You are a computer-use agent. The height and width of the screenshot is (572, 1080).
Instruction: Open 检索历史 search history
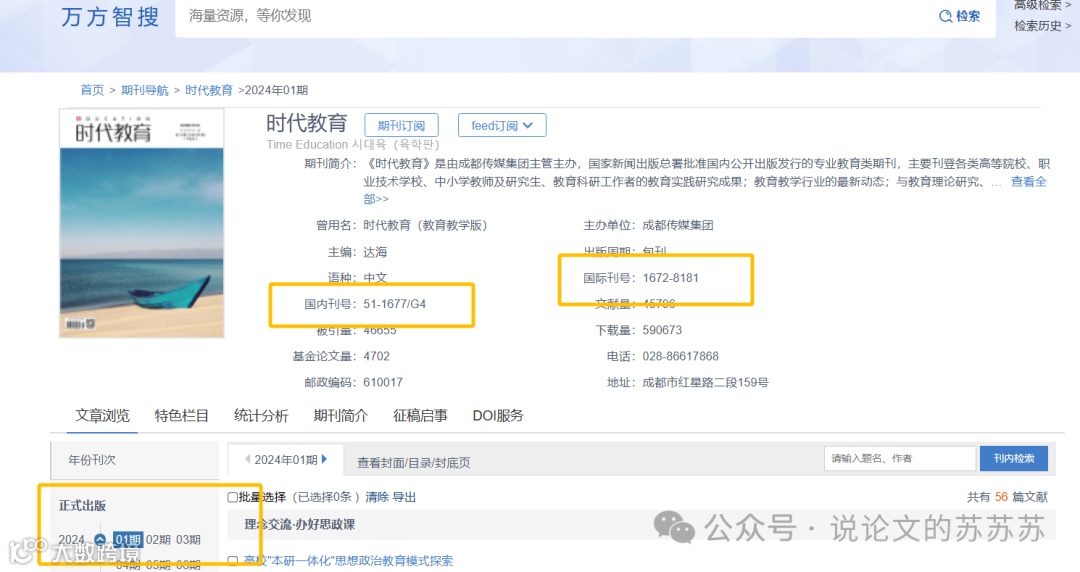pyautogui.click(x=1042, y=26)
